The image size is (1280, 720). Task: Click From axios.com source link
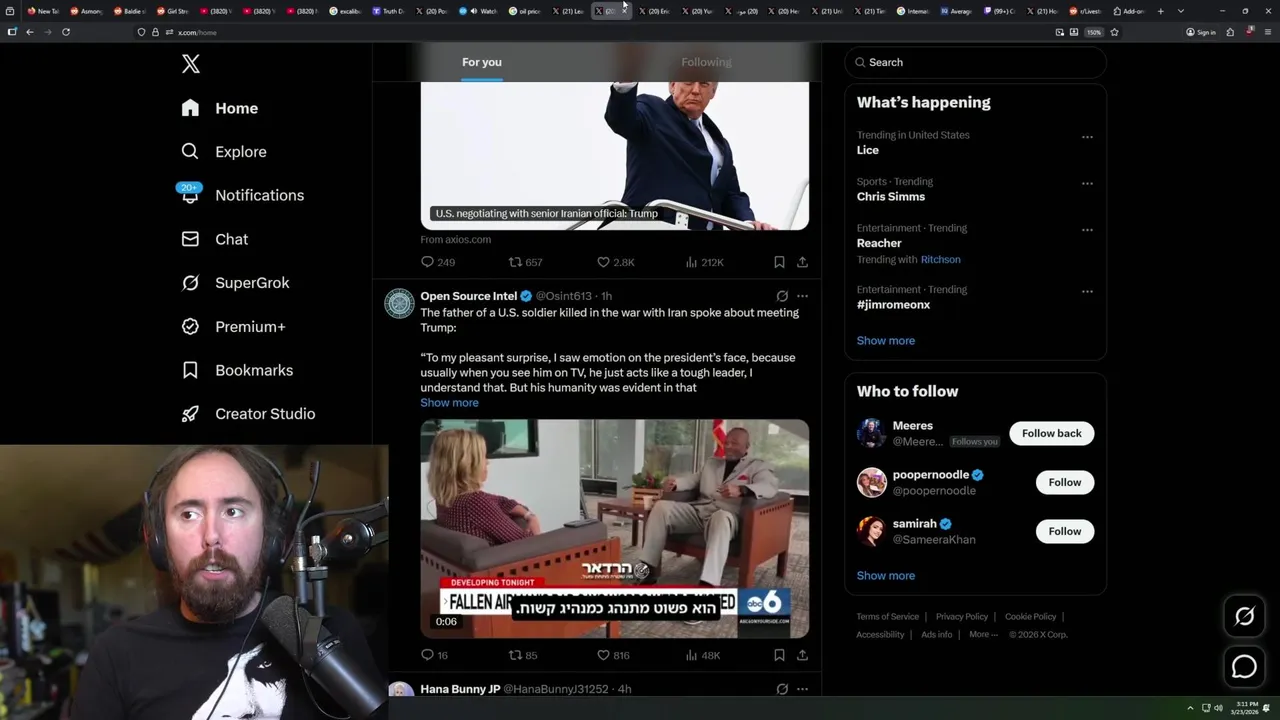[x=455, y=239]
